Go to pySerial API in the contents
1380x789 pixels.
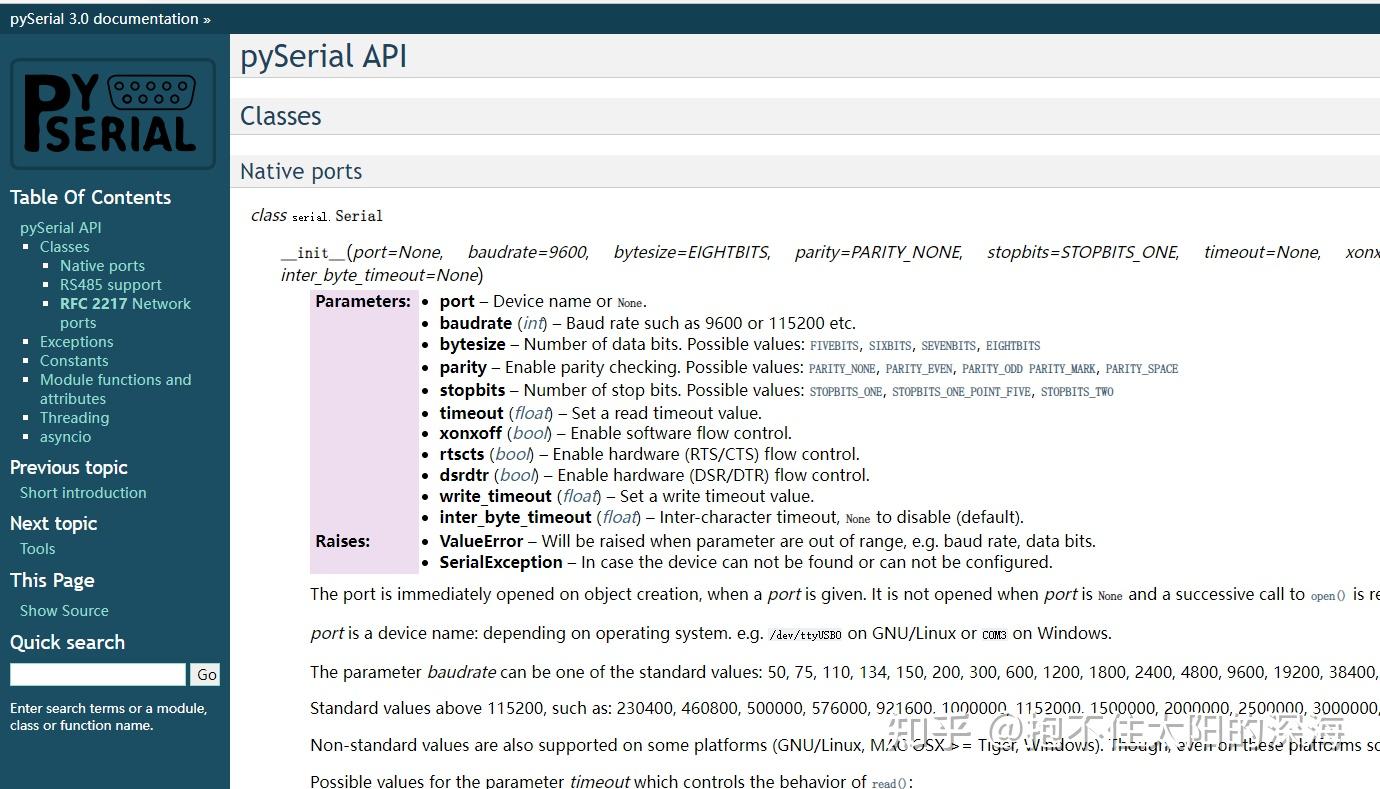coord(61,228)
